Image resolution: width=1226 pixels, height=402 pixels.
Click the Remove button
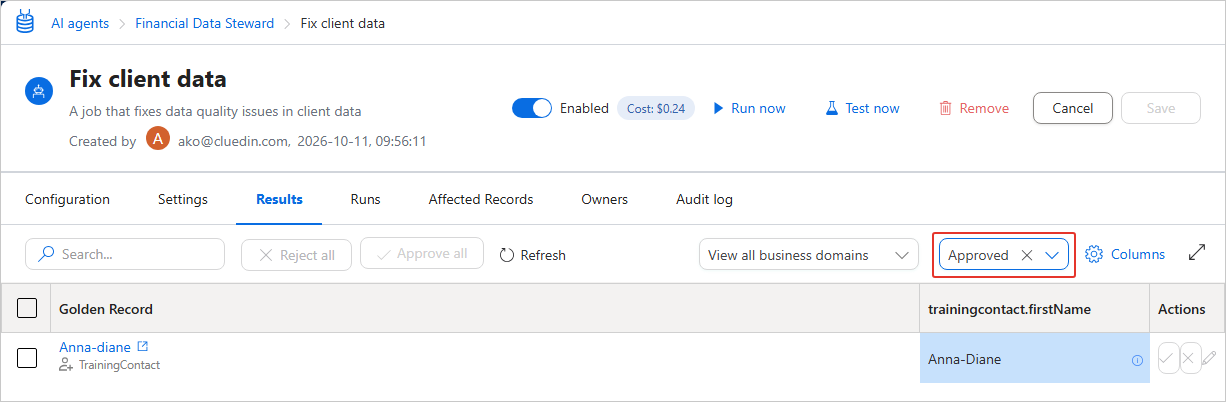[974, 108]
